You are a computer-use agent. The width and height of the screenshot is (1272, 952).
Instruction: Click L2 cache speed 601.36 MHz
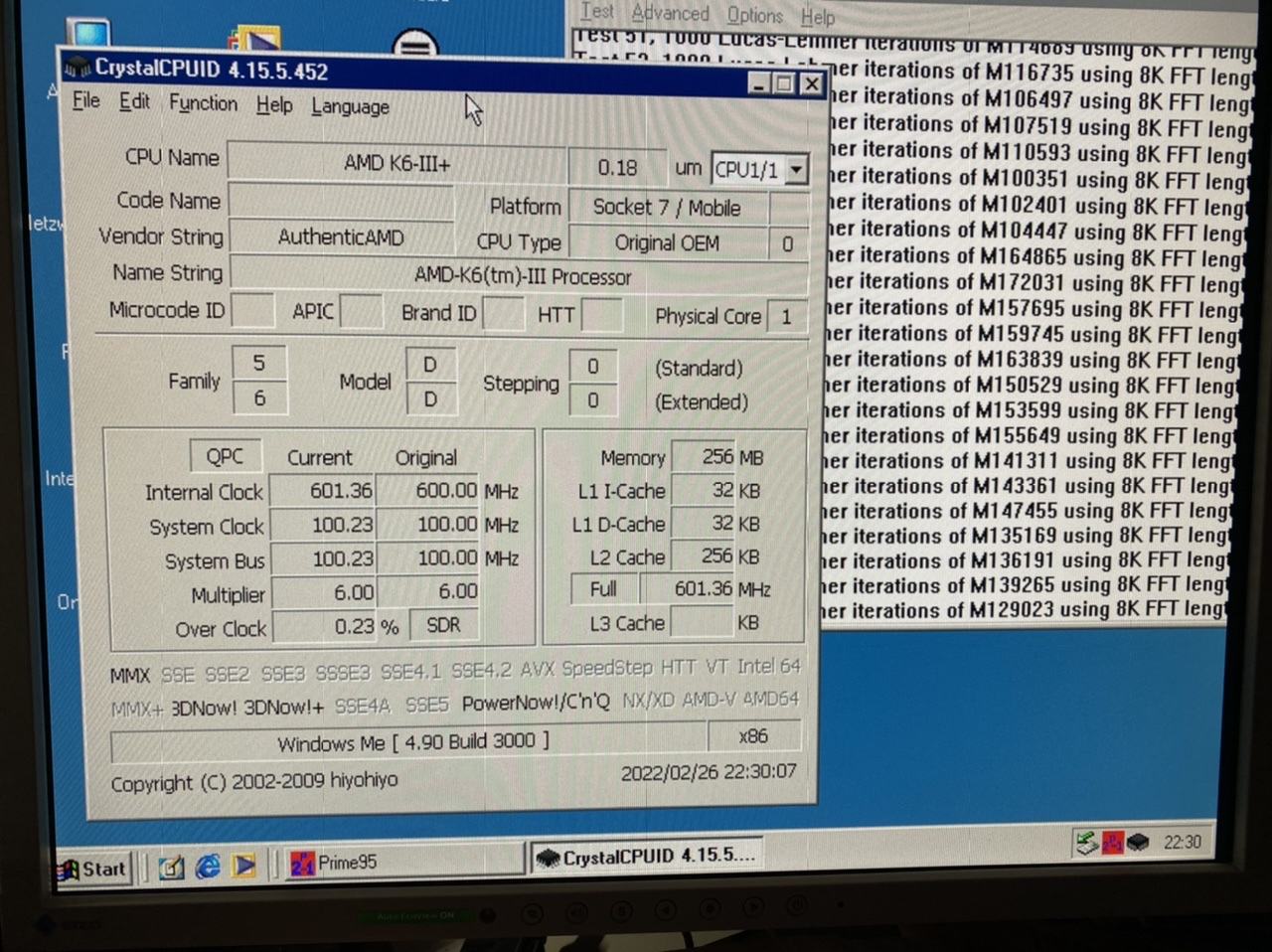[x=688, y=588]
